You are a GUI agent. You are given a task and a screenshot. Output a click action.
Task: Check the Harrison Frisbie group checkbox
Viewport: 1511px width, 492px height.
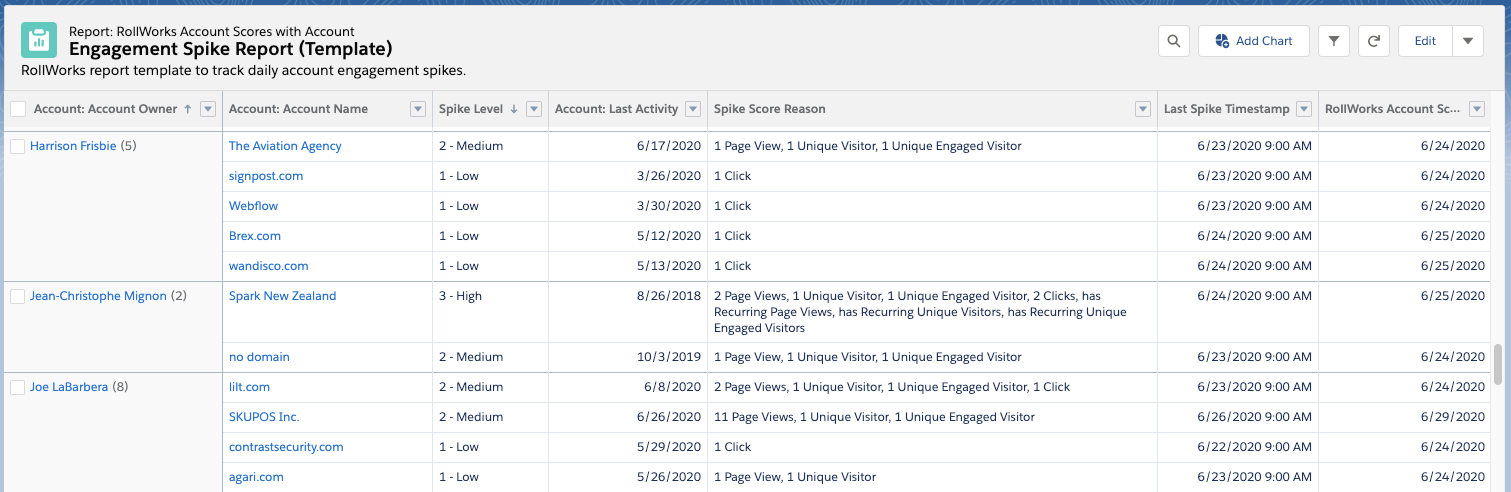17,146
